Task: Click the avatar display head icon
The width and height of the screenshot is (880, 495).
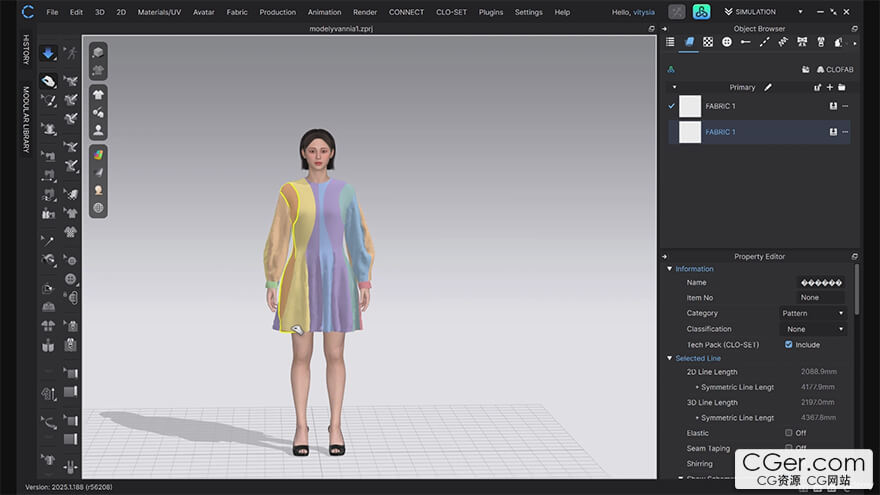Action: pos(98,130)
